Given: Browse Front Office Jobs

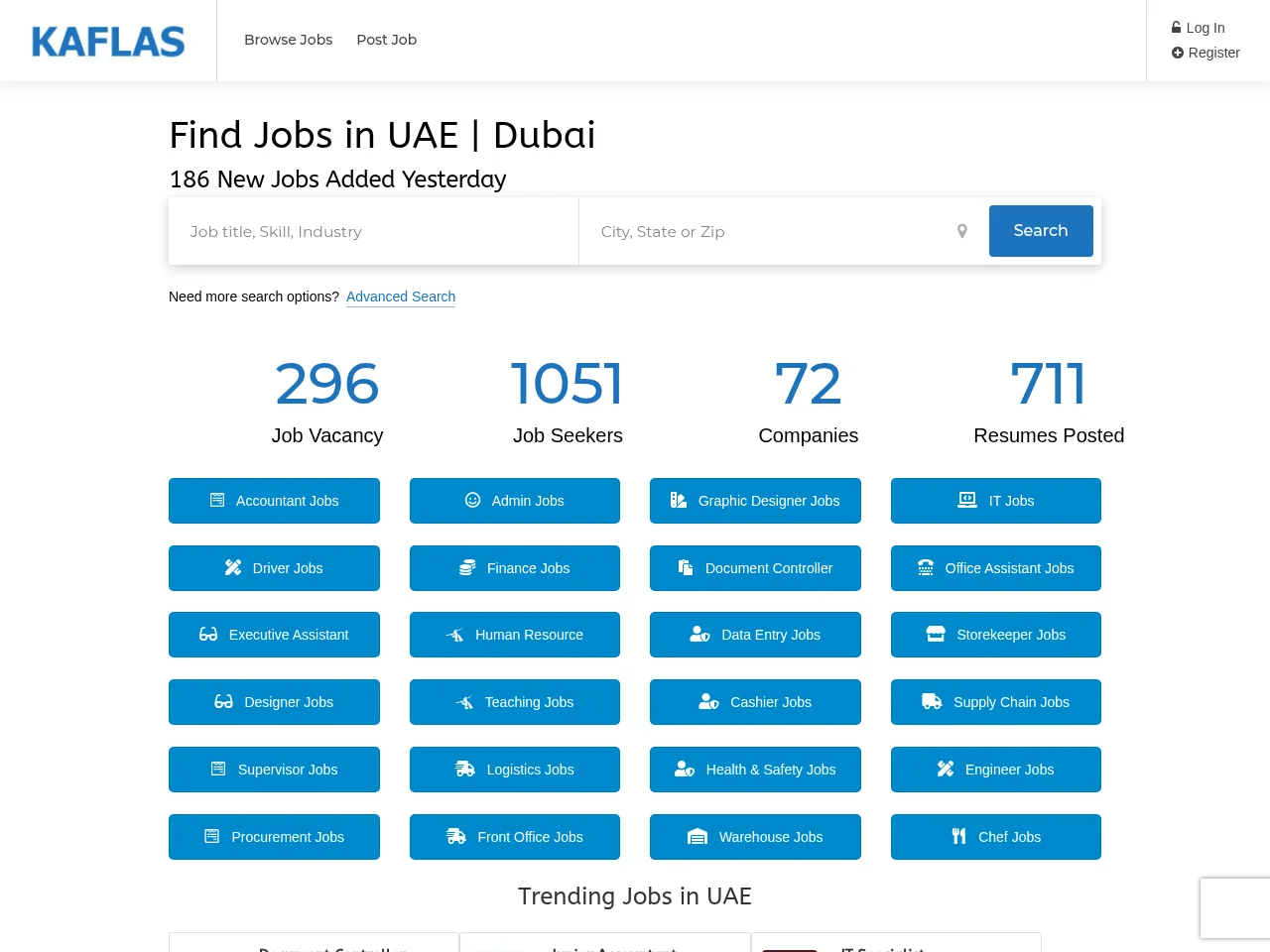Looking at the screenshot, I should tap(515, 837).
